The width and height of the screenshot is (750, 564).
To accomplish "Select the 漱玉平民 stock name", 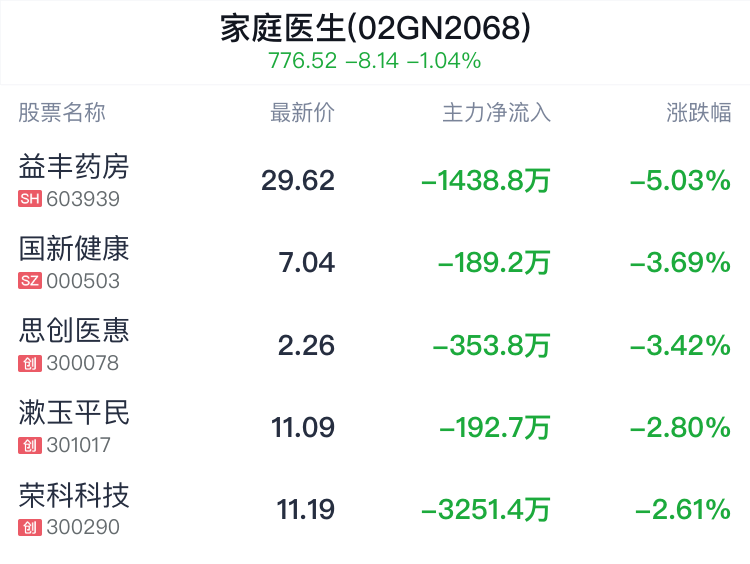I will 74,413.
